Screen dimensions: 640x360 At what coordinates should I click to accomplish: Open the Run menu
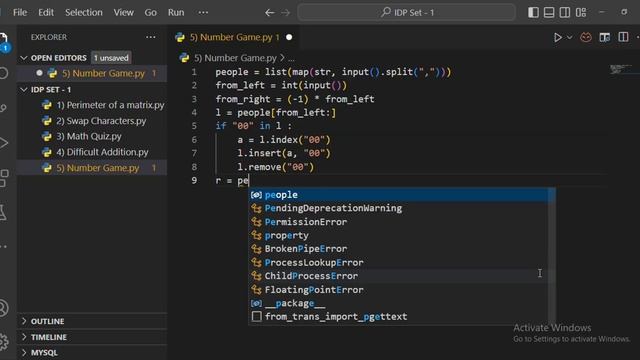[176, 12]
